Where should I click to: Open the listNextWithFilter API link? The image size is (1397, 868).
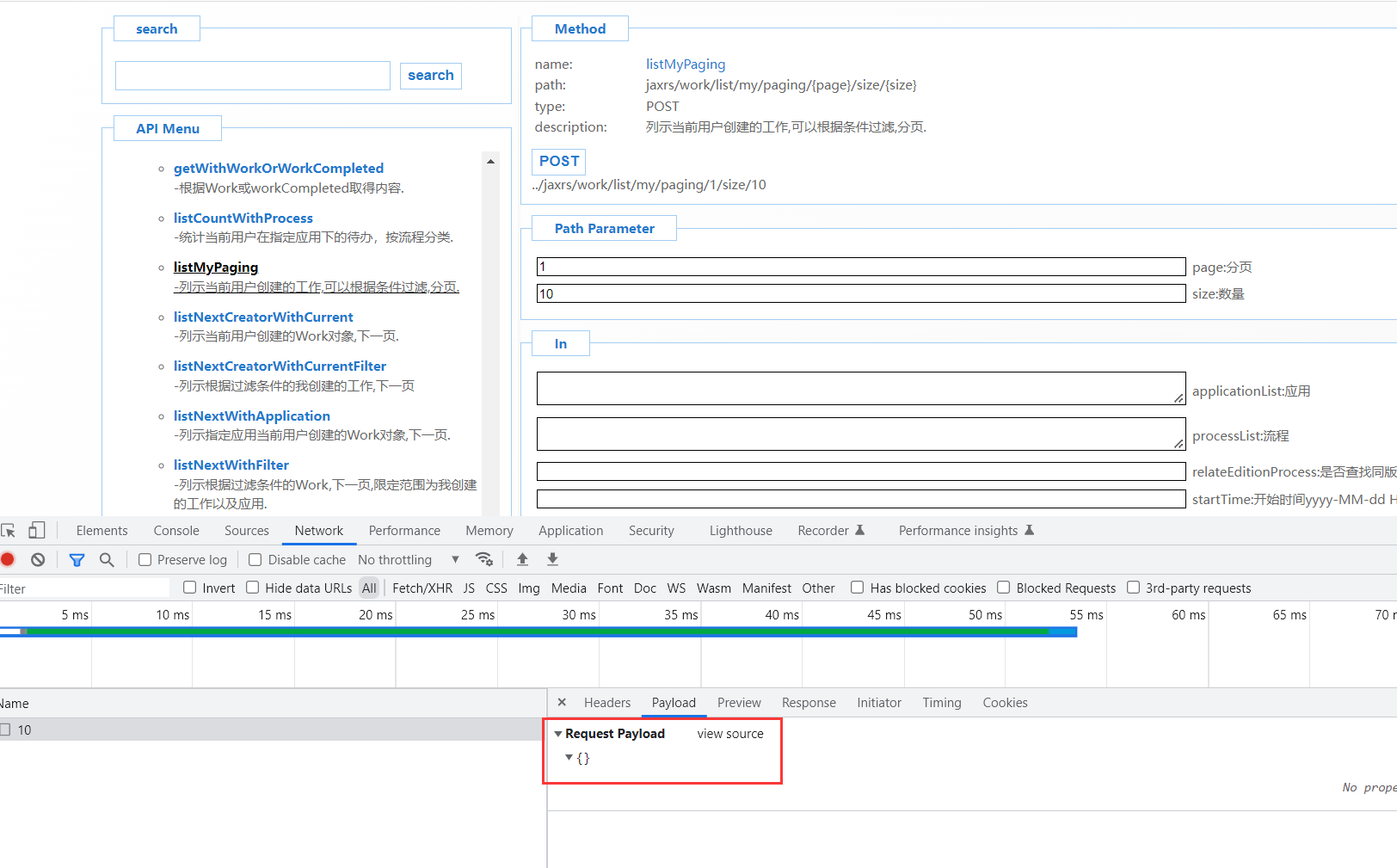pos(231,465)
